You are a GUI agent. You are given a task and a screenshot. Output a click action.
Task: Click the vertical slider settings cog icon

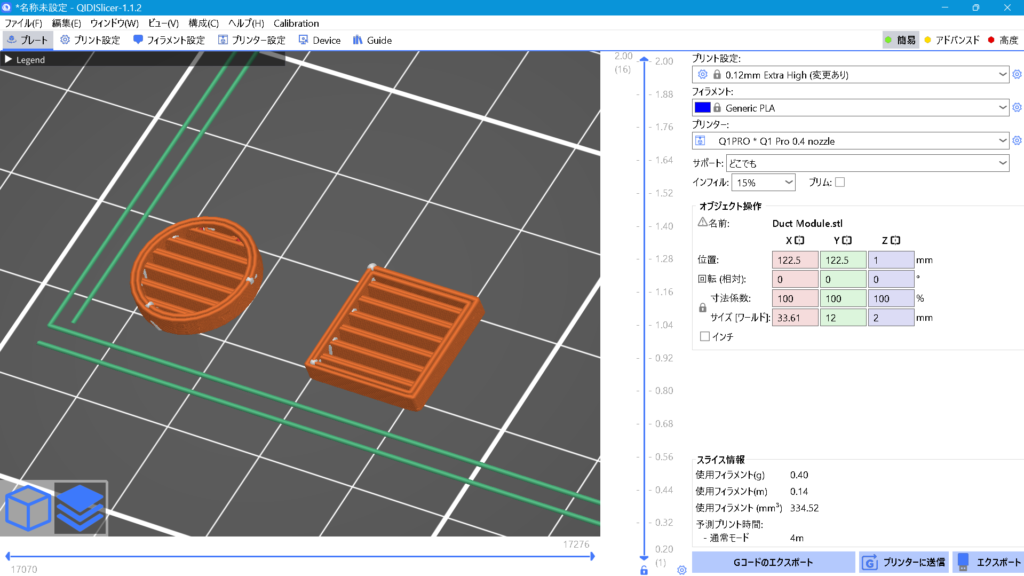coord(681,570)
